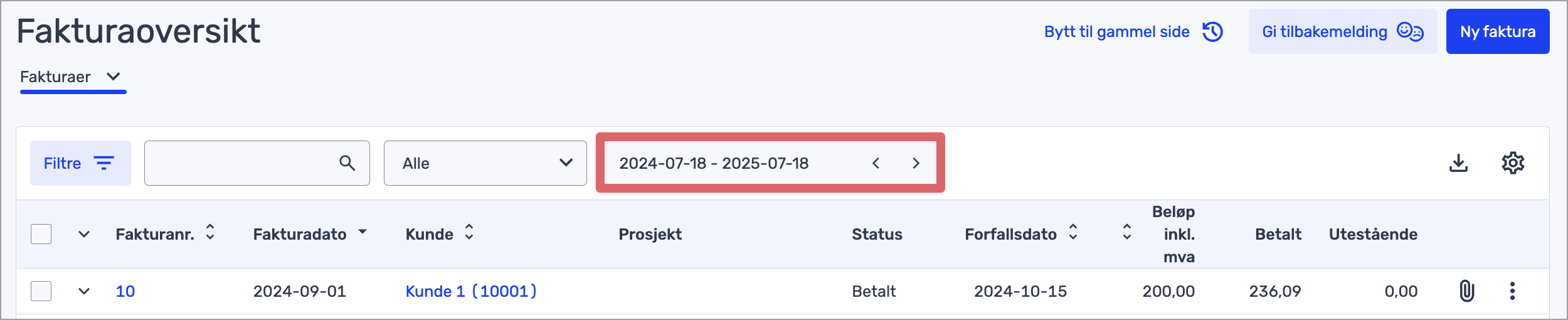Click the download export icon
The image size is (1568, 320).
(1458, 163)
